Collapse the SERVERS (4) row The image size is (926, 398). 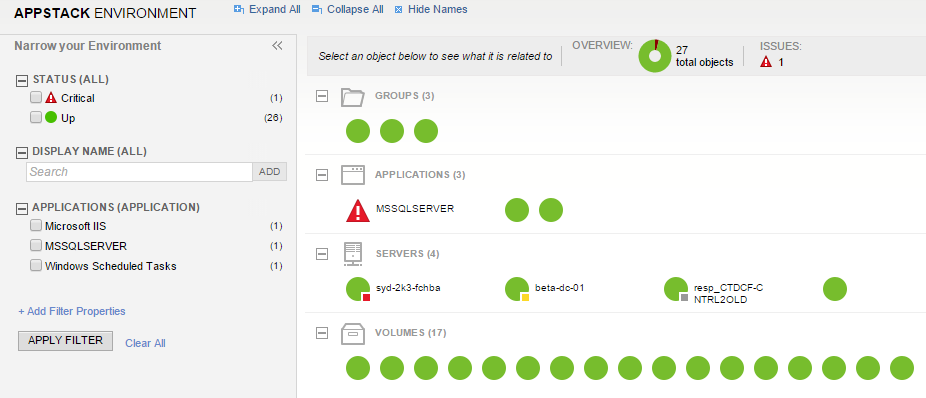pos(322,254)
